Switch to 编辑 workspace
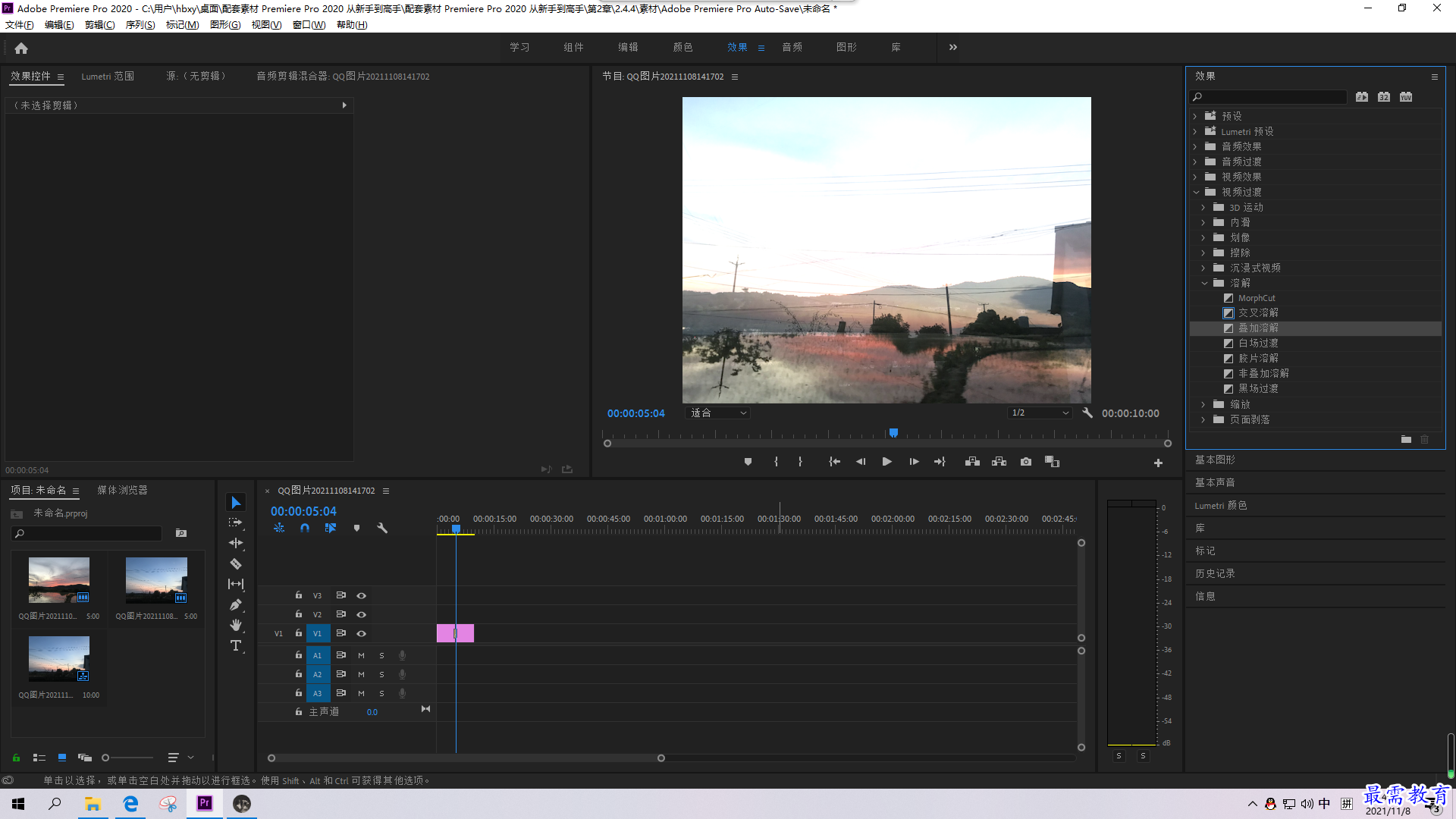Image resolution: width=1456 pixels, height=819 pixels. pyautogui.click(x=628, y=47)
